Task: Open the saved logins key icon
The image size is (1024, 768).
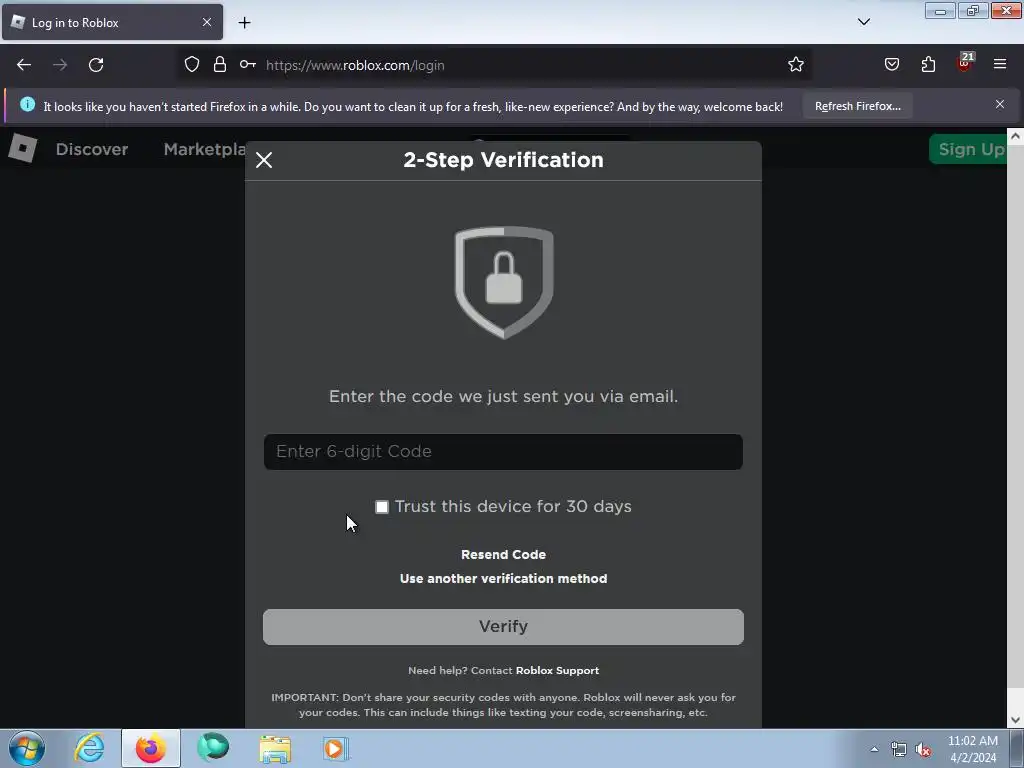Action: (x=248, y=65)
